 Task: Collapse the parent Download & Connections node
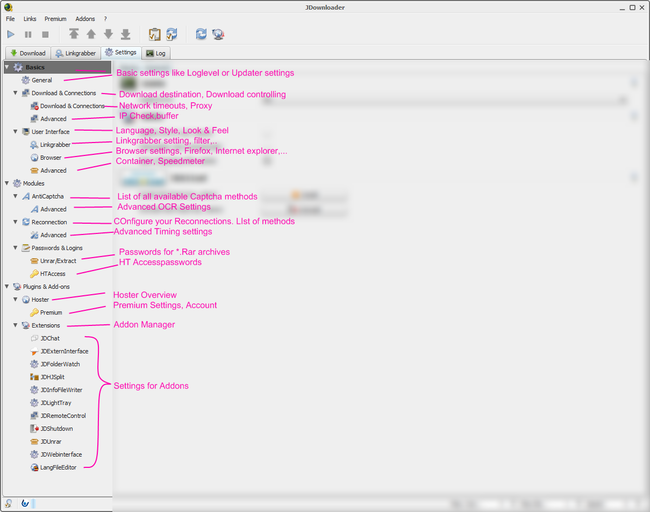(x=15, y=93)
